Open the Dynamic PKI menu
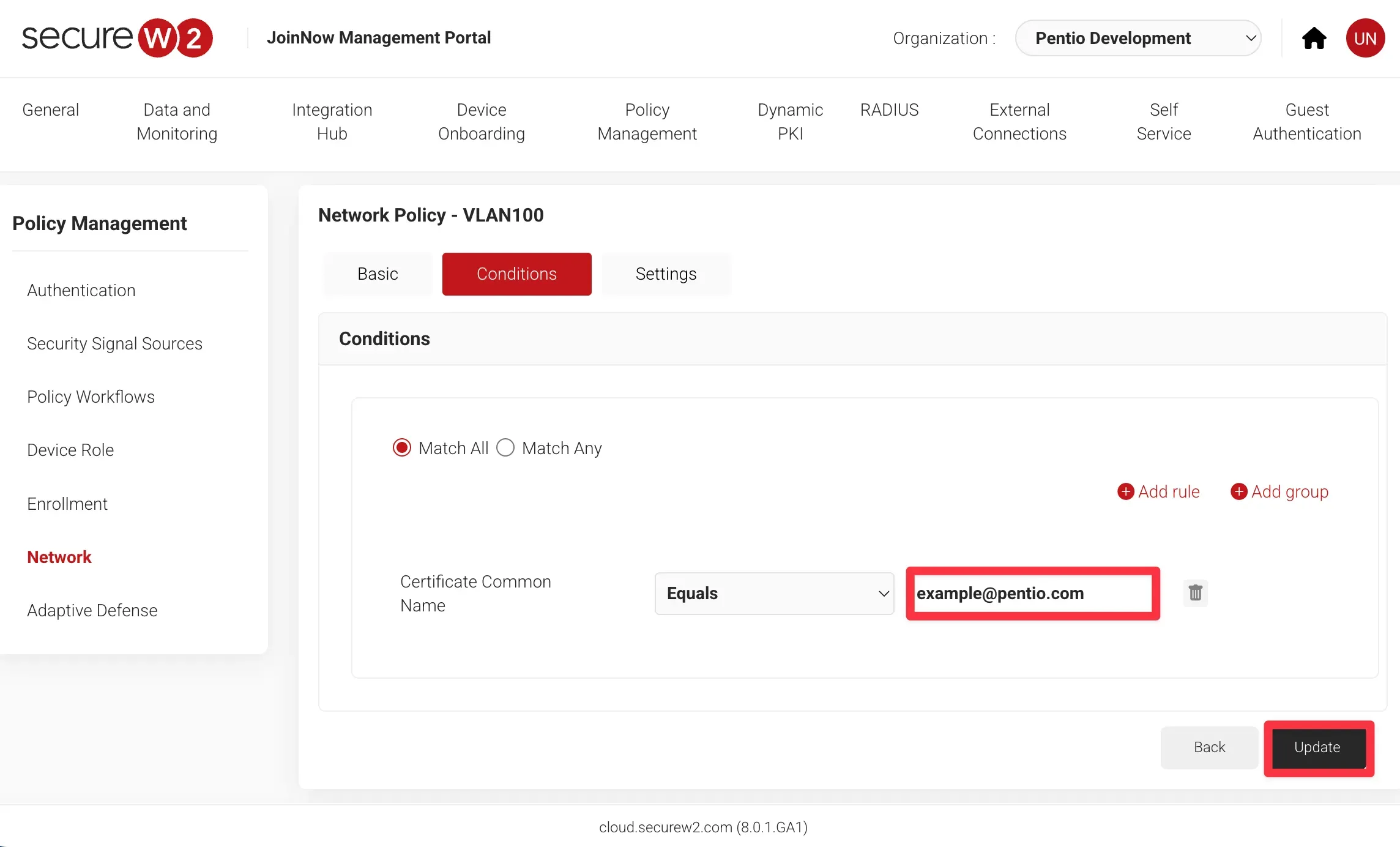The image size is (1400, 847). point(790,122)
